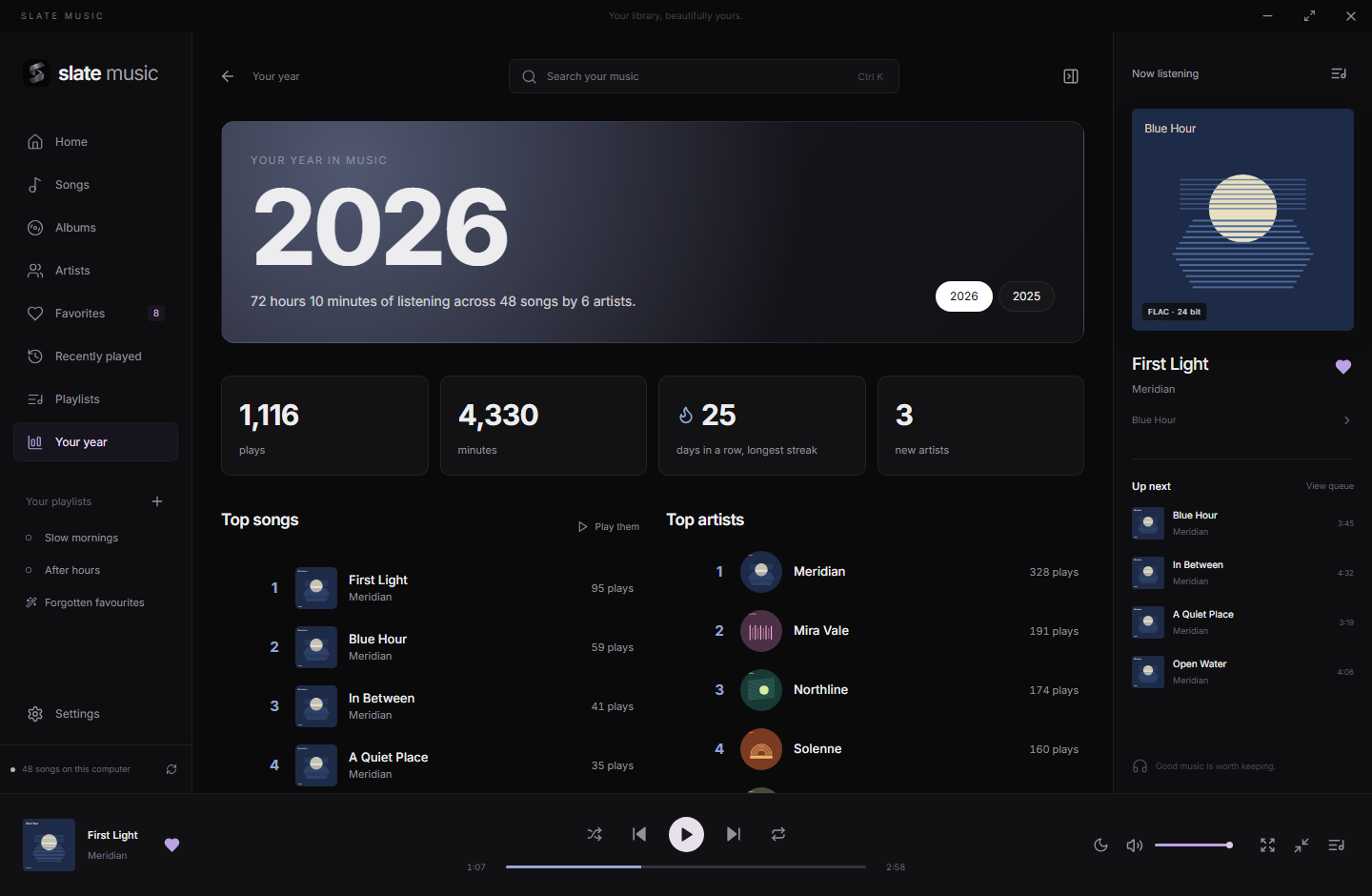
Task: Open Settings in the sidebar
Action: 95,714
